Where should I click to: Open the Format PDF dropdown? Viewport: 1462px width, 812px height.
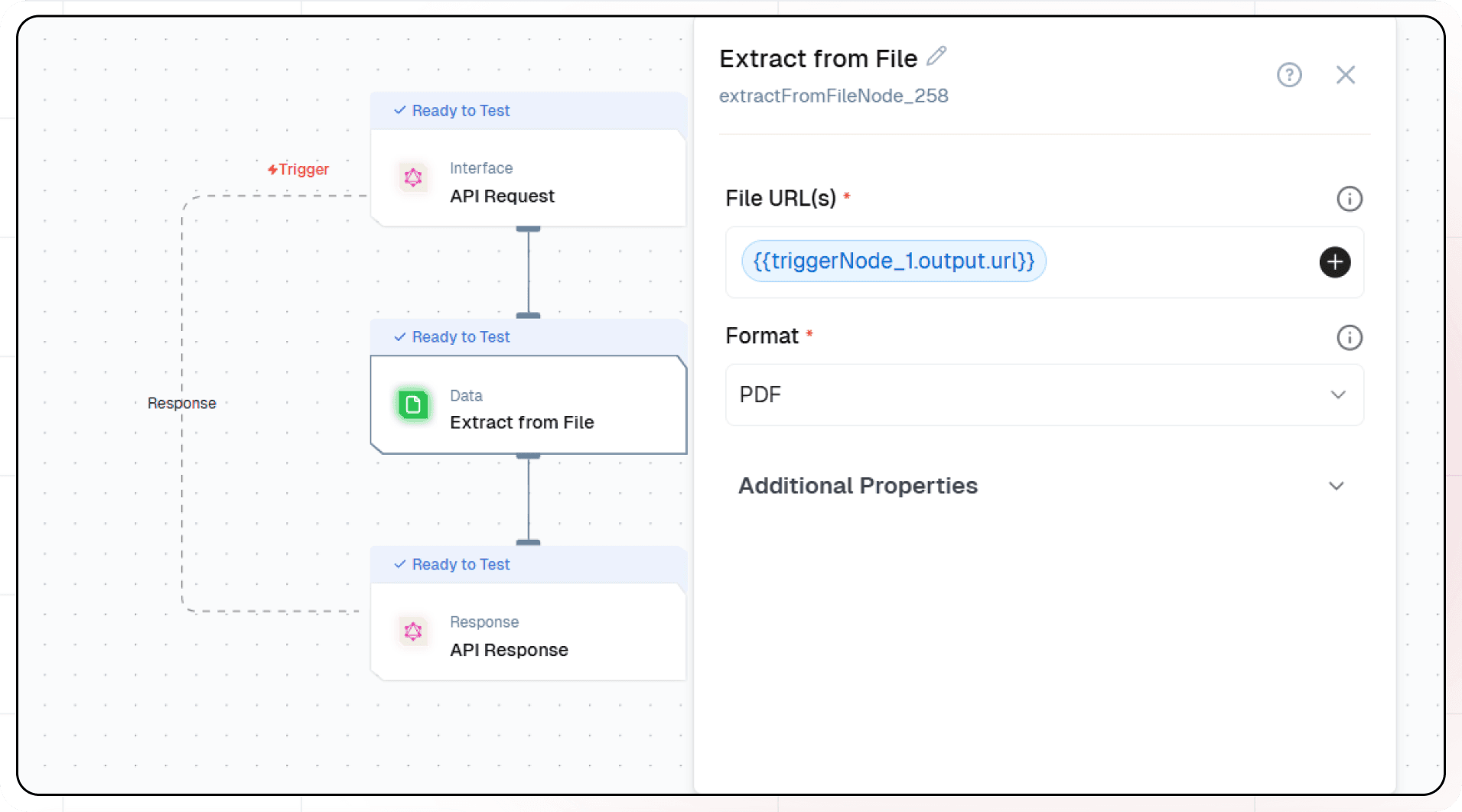[x=1044, y=395]
